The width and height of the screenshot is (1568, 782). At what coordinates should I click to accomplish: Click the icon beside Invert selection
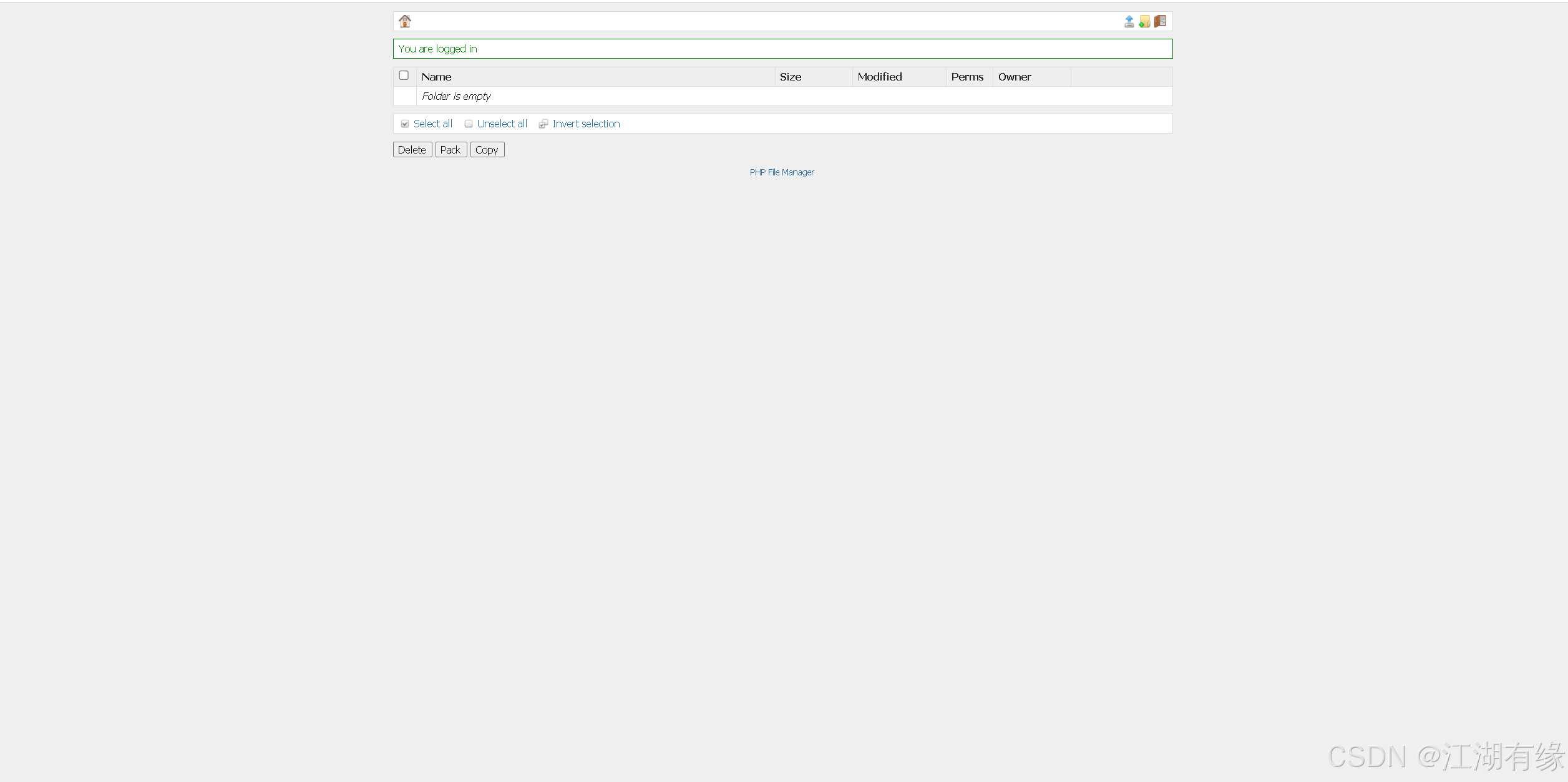coord(543,124)
